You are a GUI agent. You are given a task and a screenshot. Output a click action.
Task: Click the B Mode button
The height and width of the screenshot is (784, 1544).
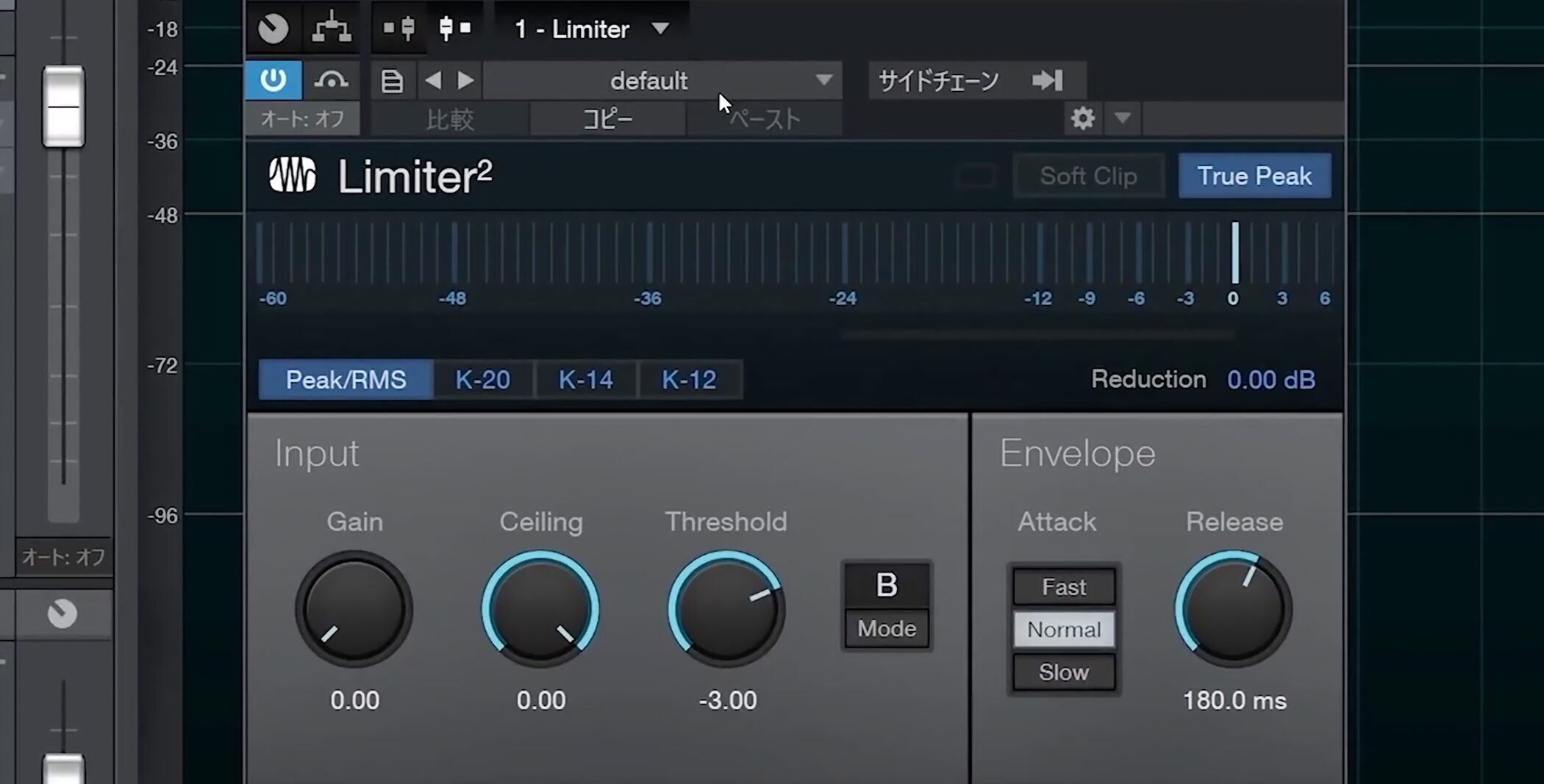pyautogui.click(x=886, y=606)
